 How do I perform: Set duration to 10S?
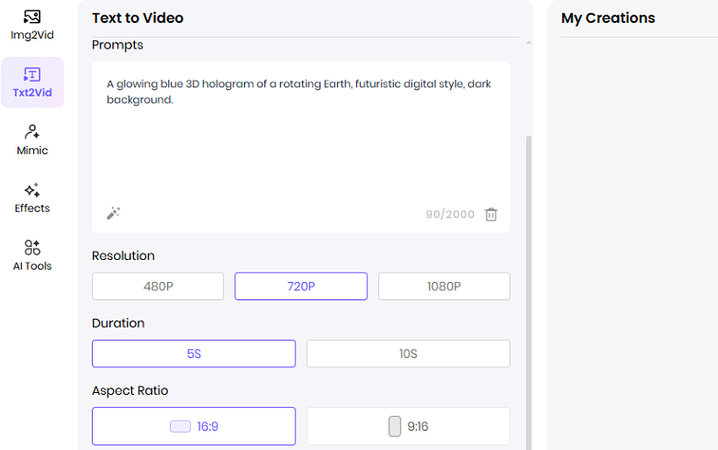tap(408, 354)
